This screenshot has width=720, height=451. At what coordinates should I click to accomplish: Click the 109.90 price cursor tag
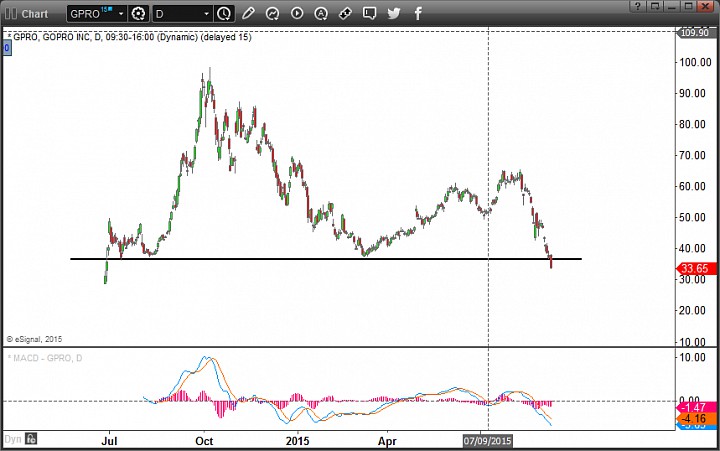695,33
